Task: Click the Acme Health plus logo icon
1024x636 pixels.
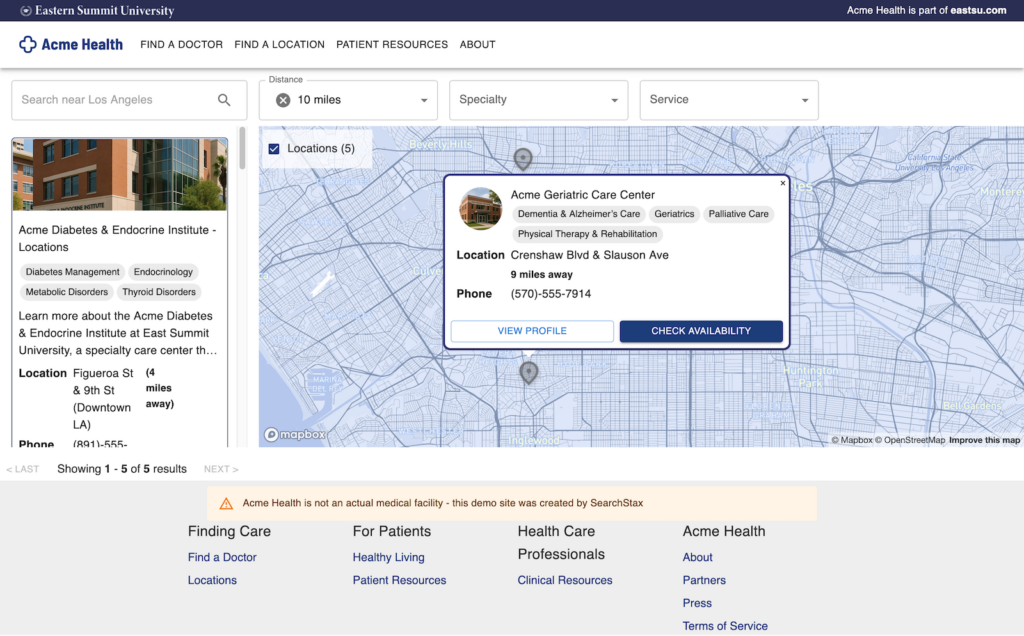Action: click(x=27, y=44)
